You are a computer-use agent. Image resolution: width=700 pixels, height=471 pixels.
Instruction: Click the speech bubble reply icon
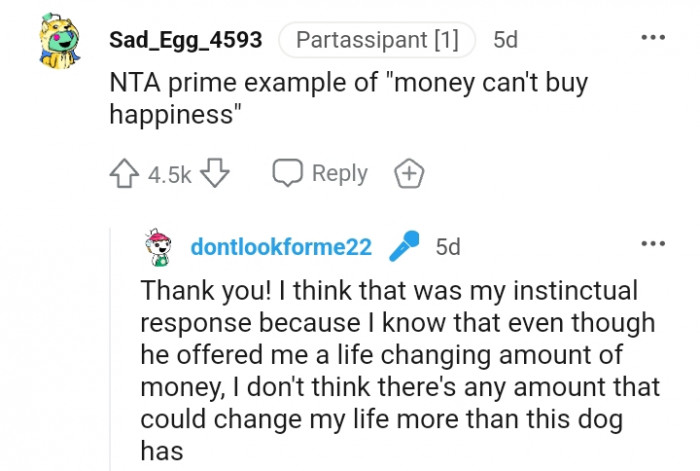click(289, 173)
